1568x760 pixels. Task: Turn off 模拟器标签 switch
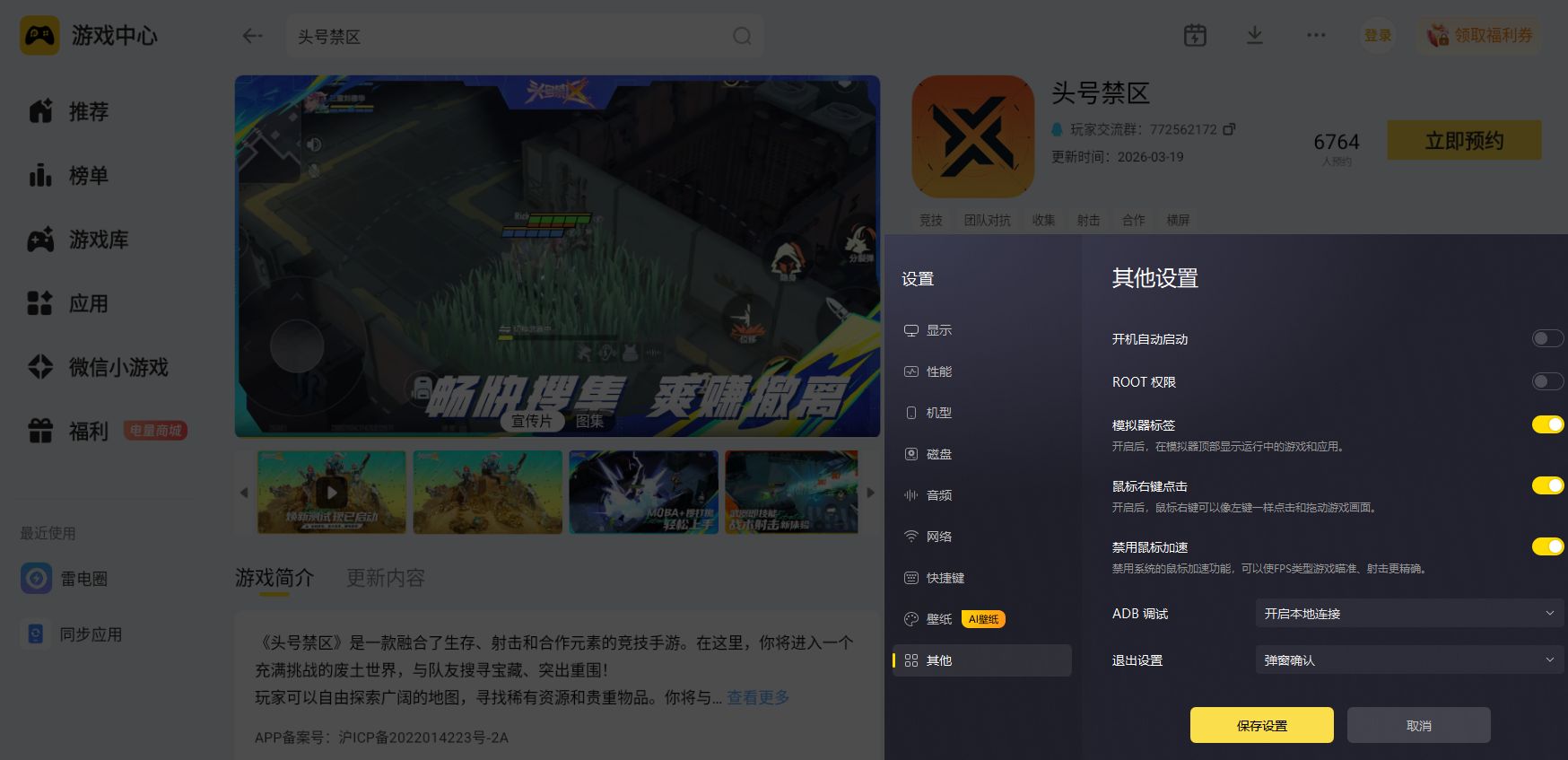point(1547,424)
